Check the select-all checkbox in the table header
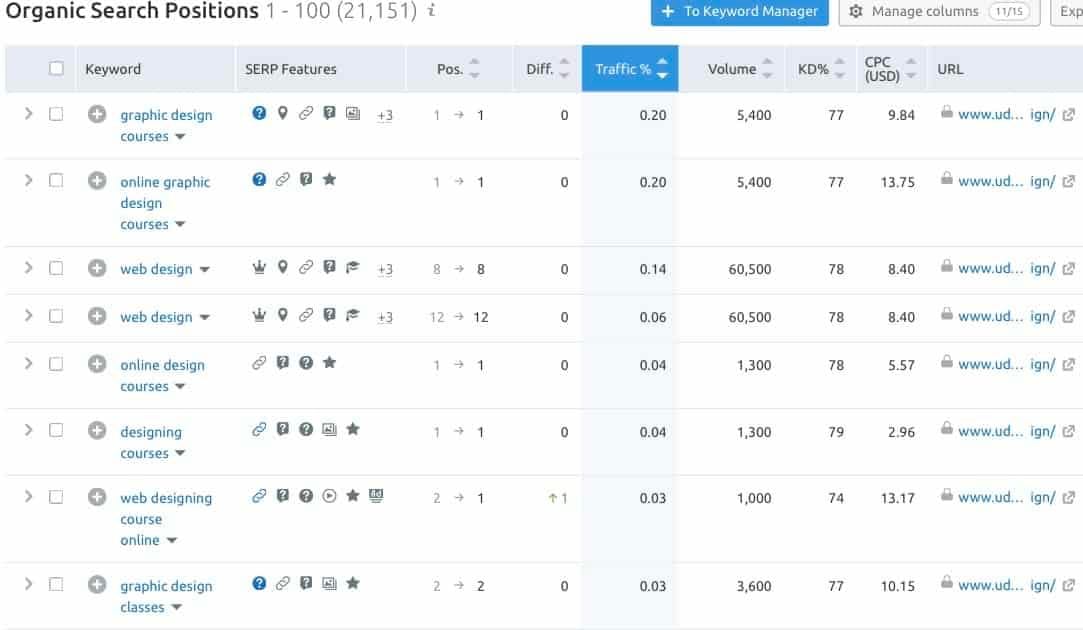This screenshot has height=630, width=1083. tap(56, 68)
